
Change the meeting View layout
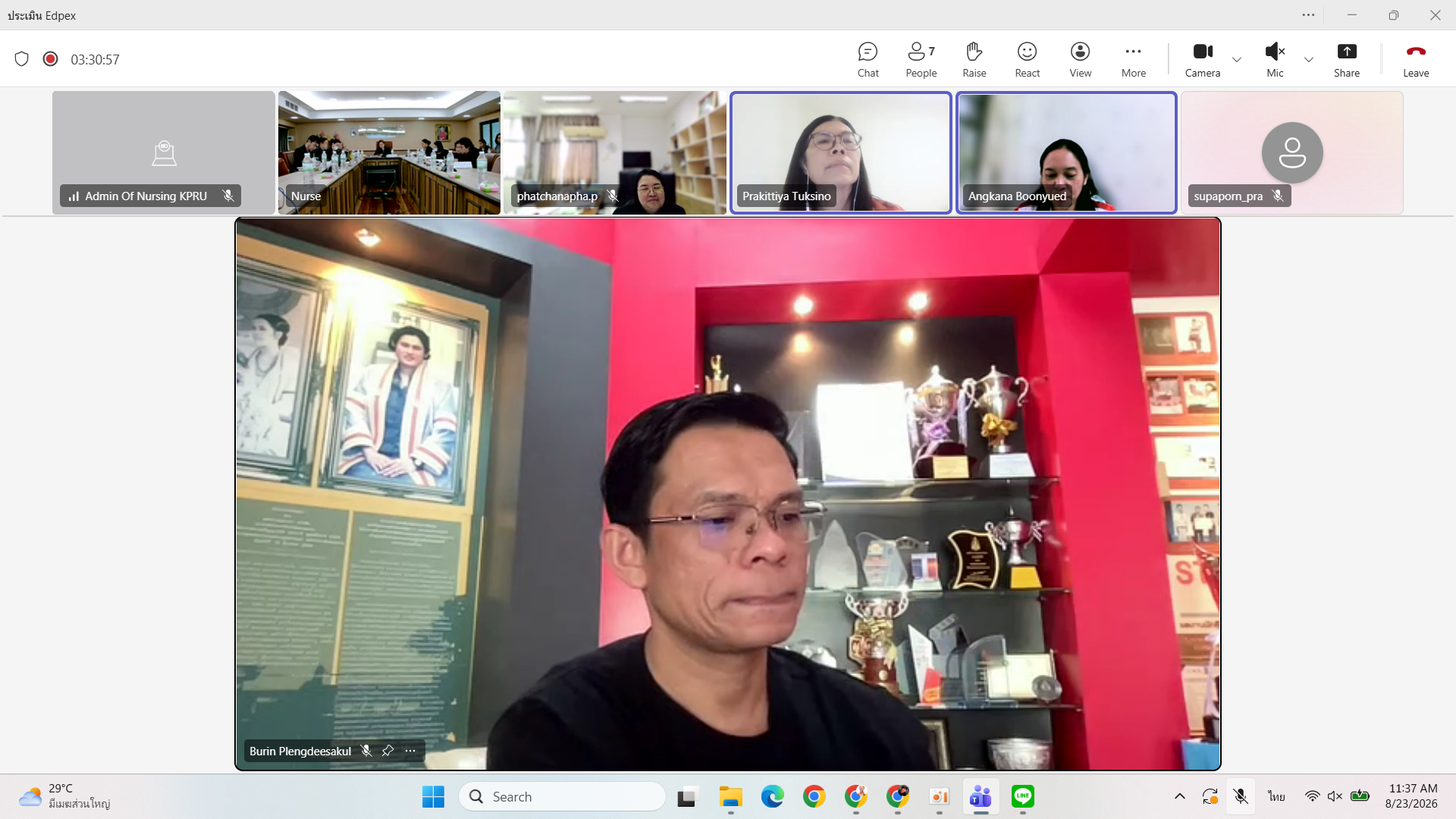click(1080, 60)
